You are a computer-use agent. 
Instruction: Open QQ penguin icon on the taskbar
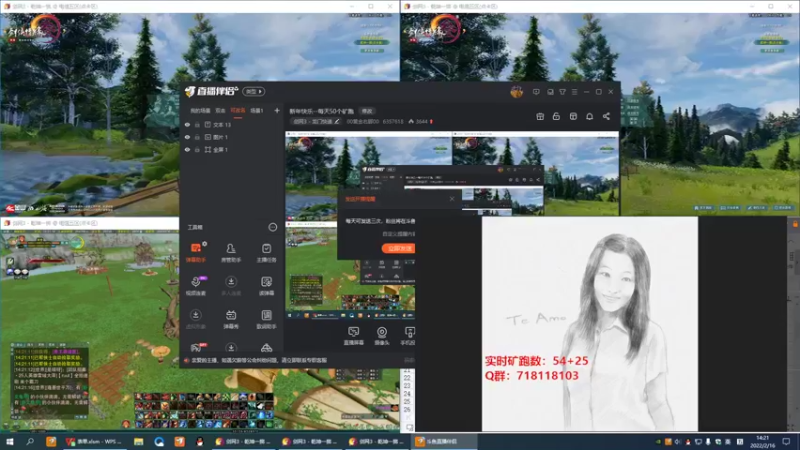199,441
